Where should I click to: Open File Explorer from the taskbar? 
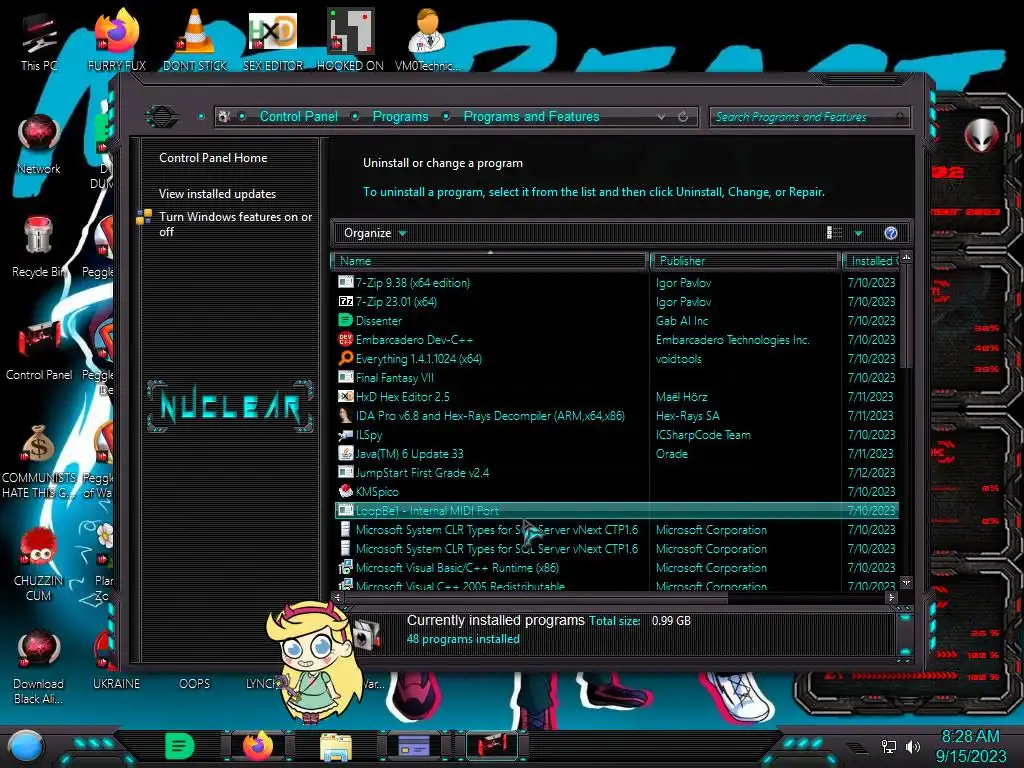point(336,747)
